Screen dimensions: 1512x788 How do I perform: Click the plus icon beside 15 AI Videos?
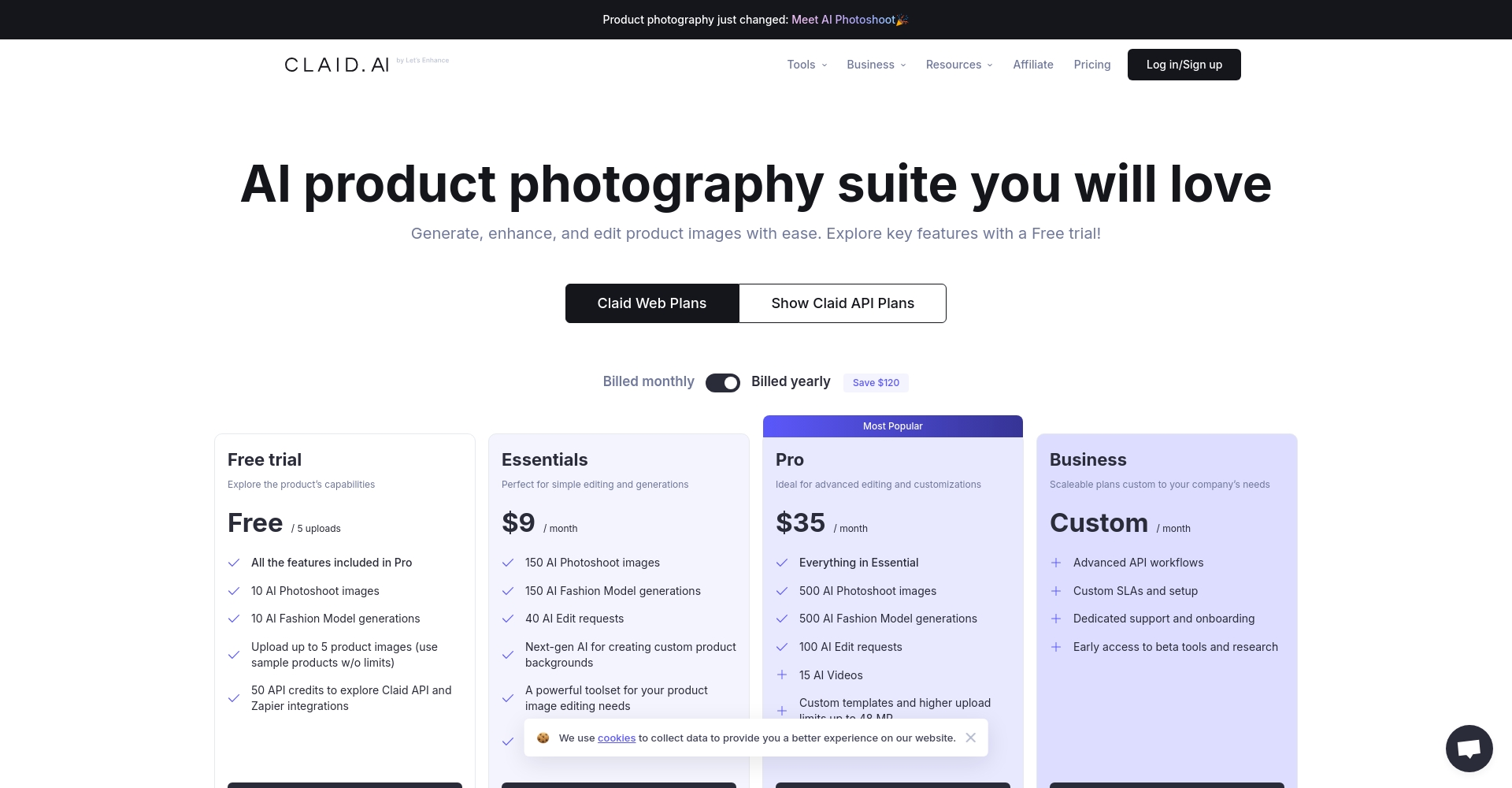782,675
